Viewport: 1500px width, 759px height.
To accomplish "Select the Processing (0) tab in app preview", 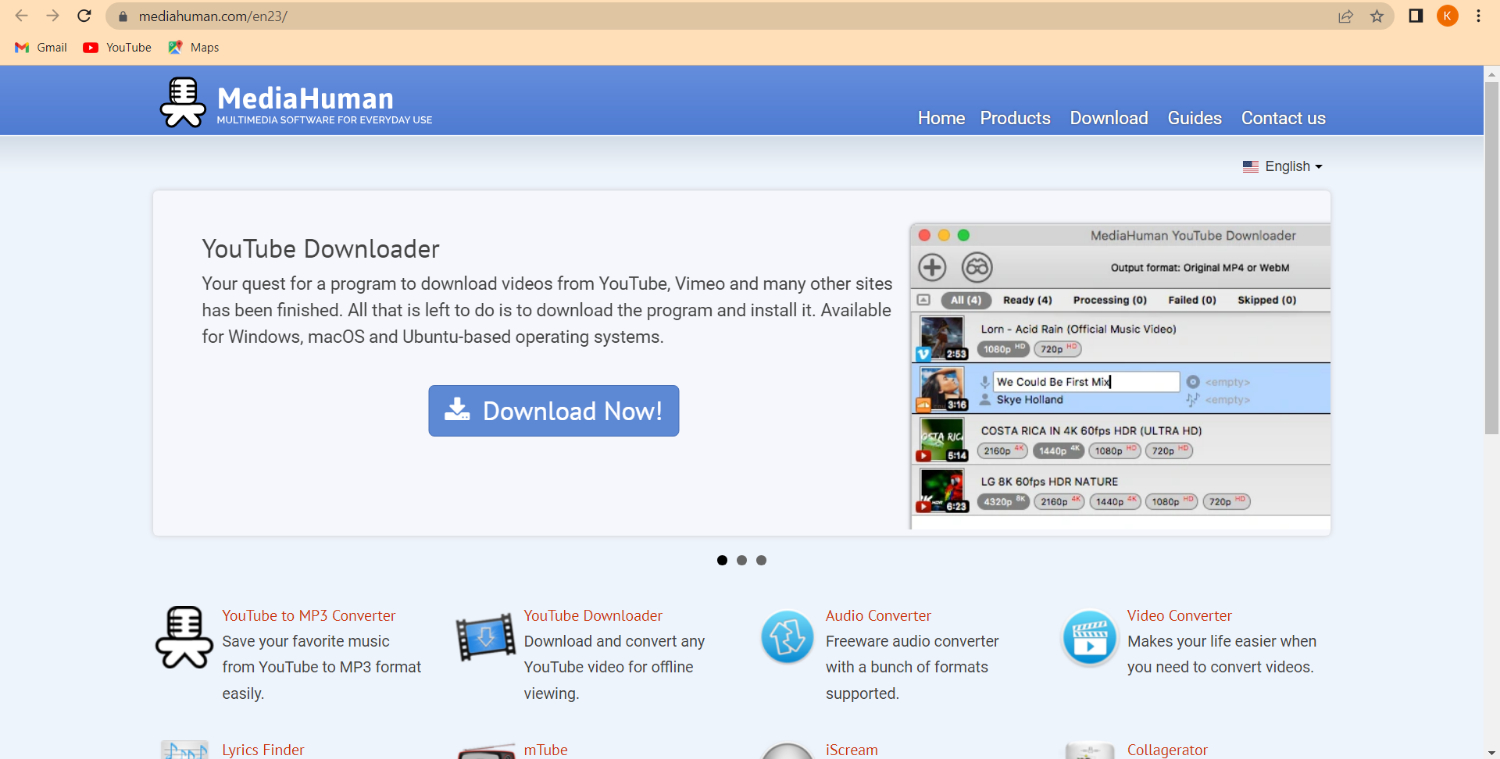I will [1109, 300].
